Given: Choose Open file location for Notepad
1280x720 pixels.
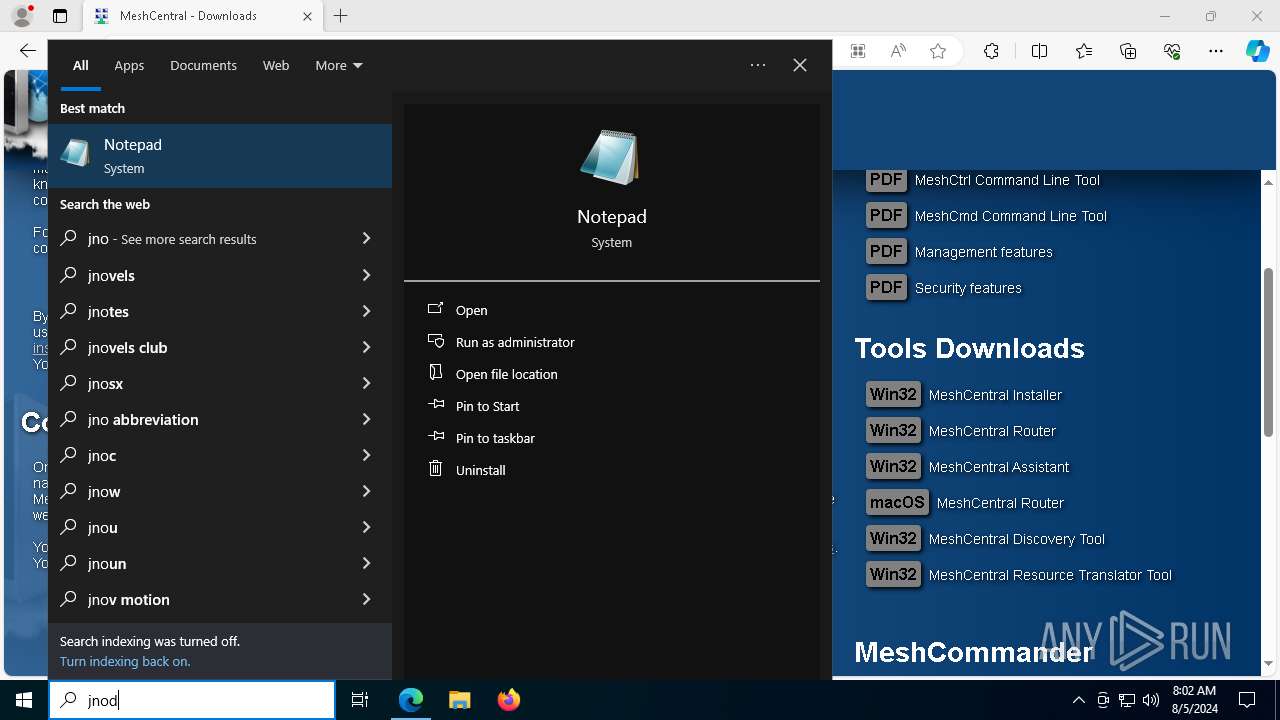Looking at the screenshot, I should [507, 374].
